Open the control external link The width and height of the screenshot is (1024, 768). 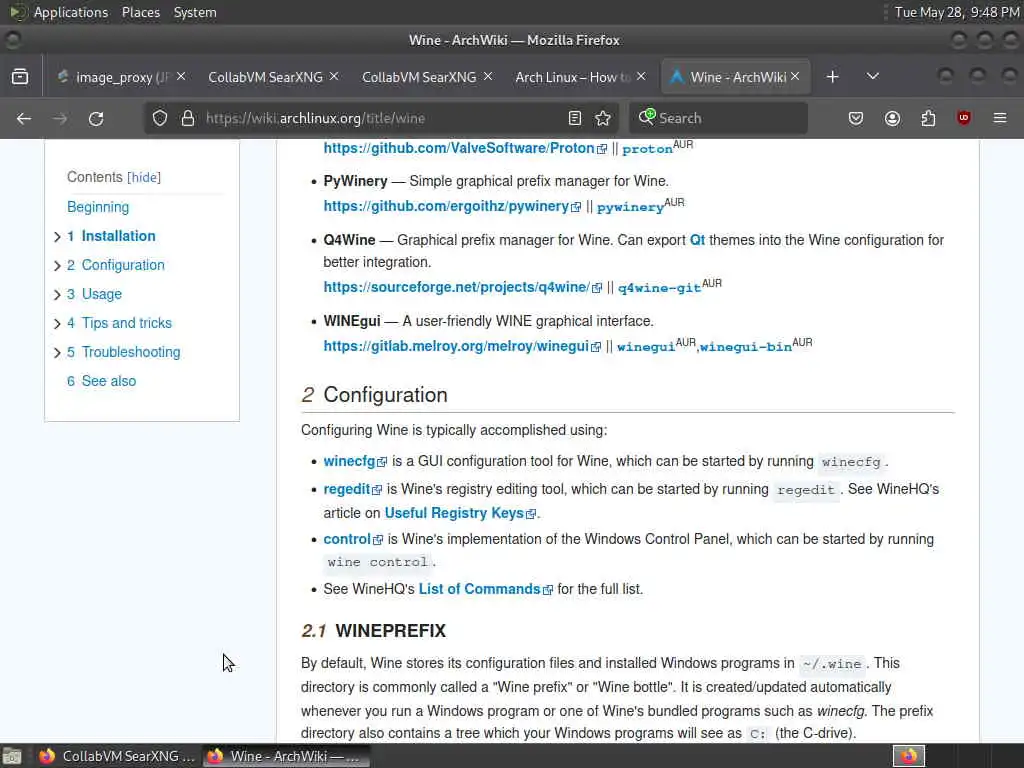point(353,539)
